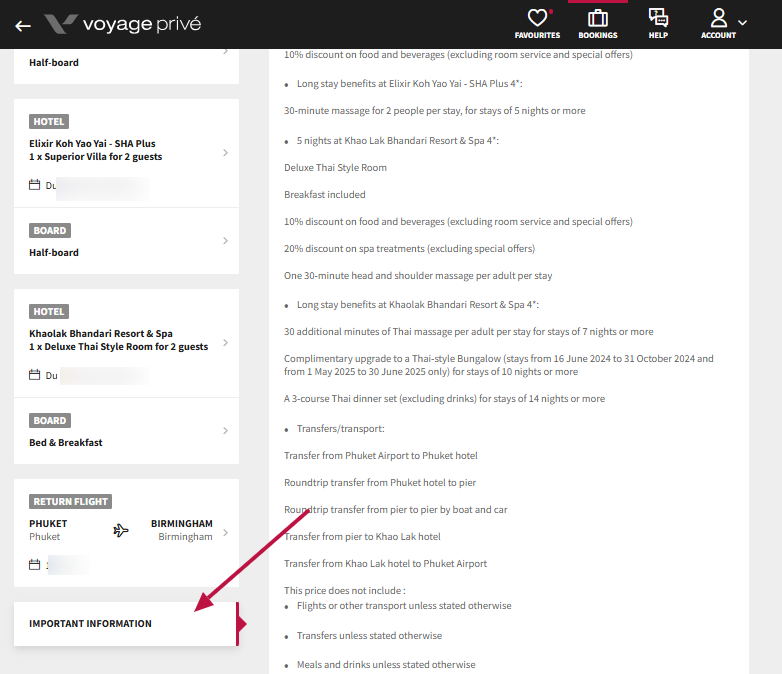
Task: Click the Bed & Breakfast label
Action: click(x=66, y=443)
